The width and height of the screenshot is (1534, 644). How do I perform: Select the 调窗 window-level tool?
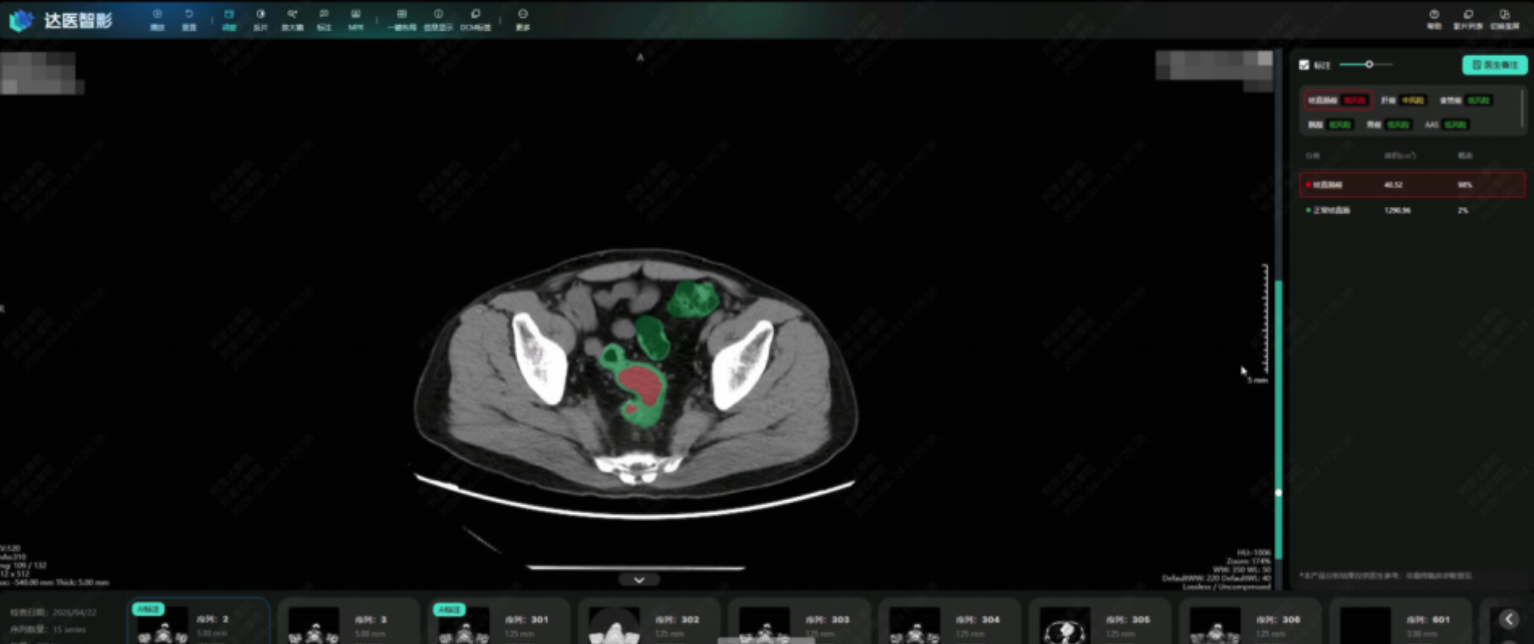[229, 19]
